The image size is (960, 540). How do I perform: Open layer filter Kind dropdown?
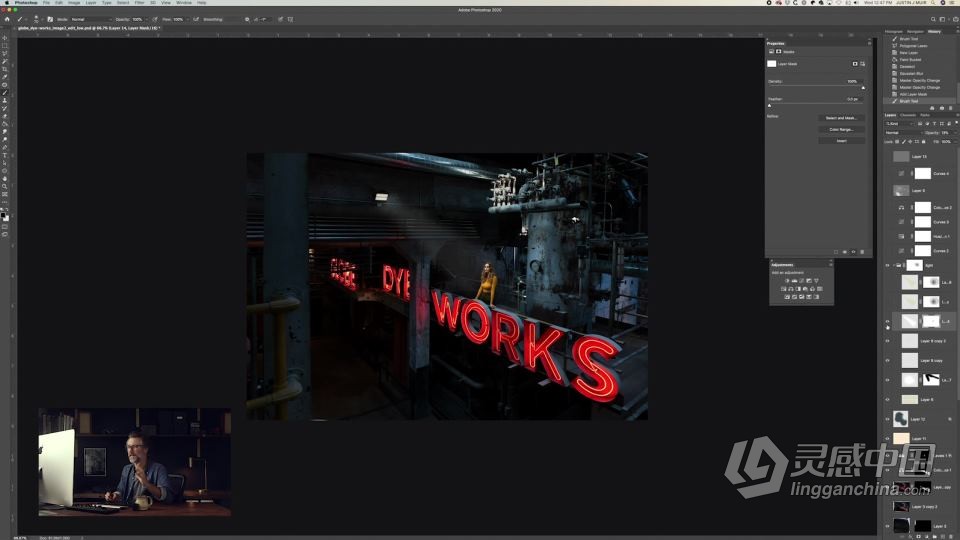point(899,124)
